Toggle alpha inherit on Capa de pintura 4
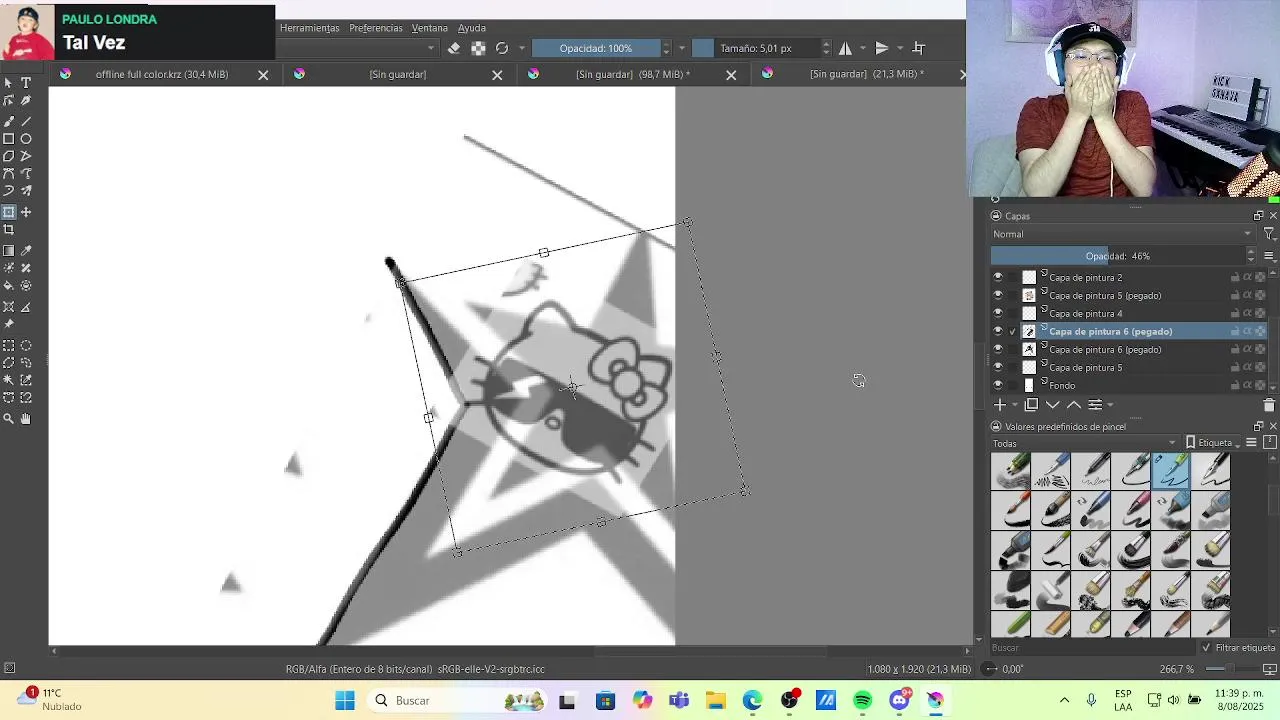Screen dimensions: 1280x720 tap(1248, 314)
